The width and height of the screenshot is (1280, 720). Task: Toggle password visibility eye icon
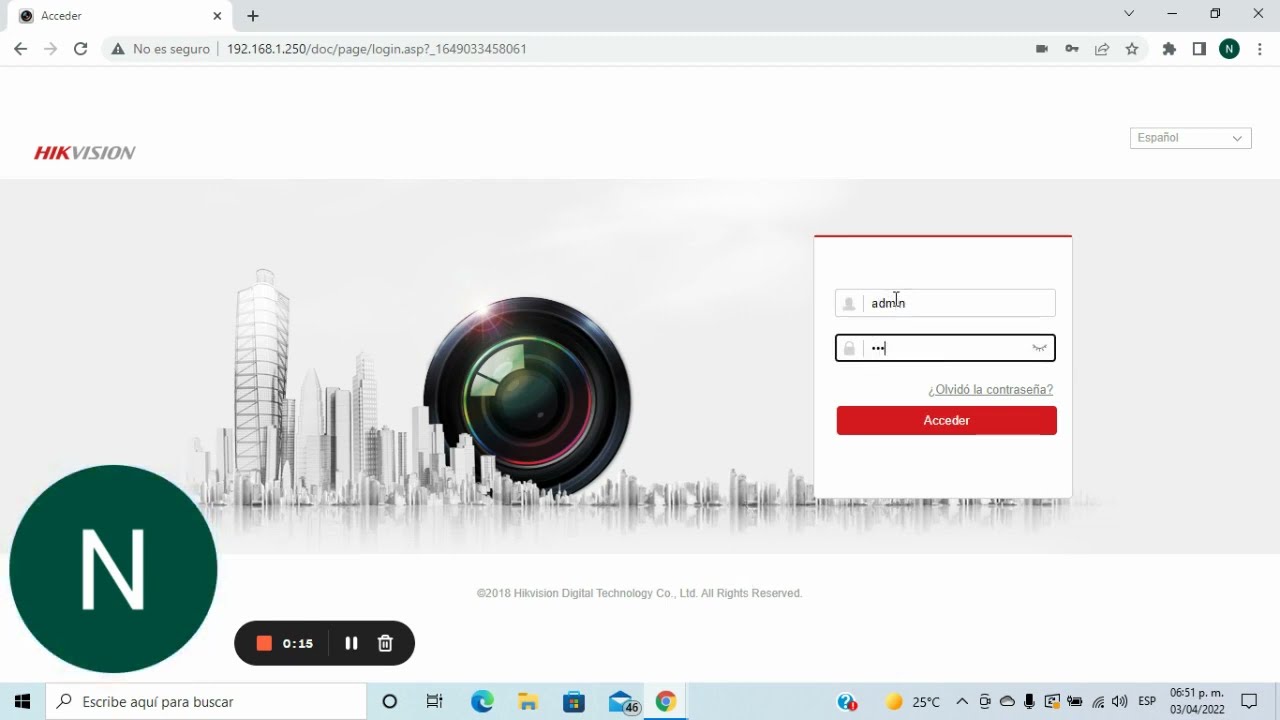(1040, 348)
